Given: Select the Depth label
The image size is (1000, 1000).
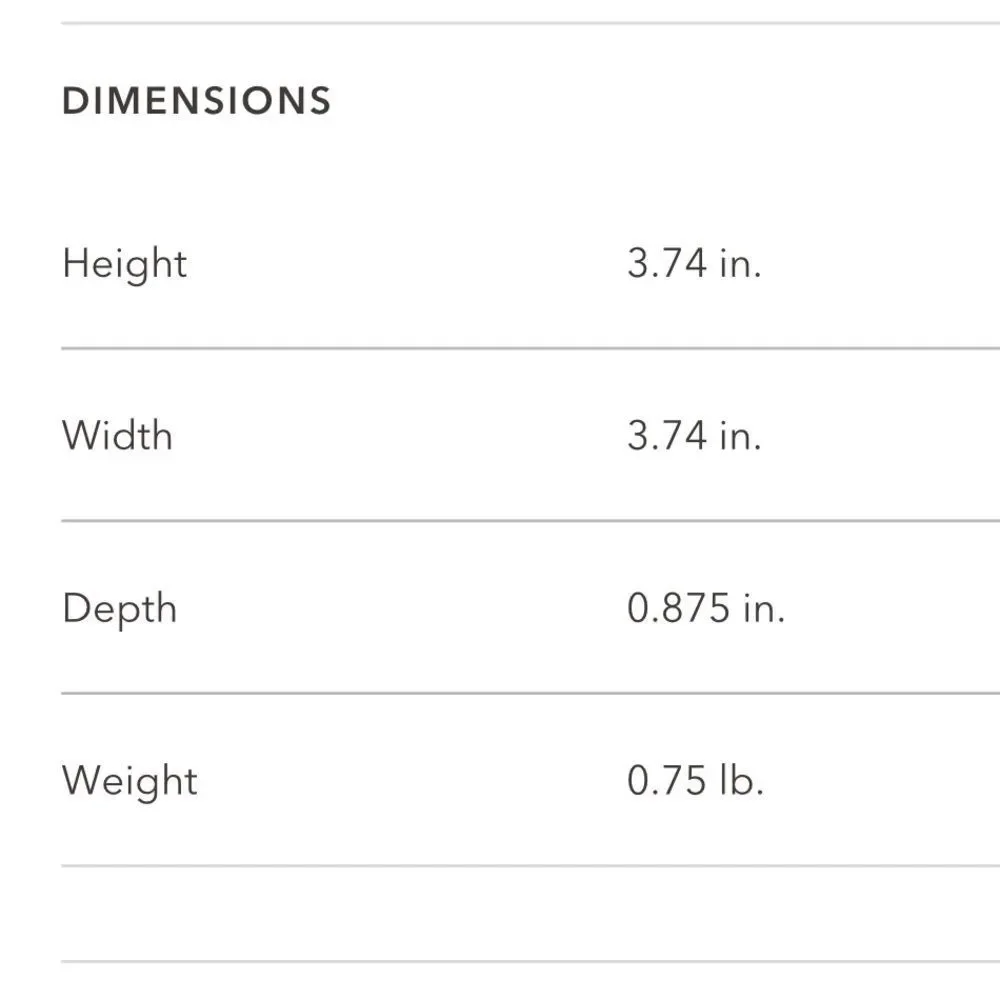Looking at the screenshot, I should tap(119, 610).
